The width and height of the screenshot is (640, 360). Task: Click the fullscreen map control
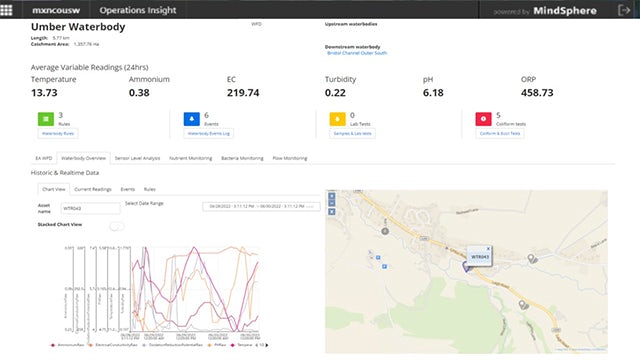coord(332,212)
